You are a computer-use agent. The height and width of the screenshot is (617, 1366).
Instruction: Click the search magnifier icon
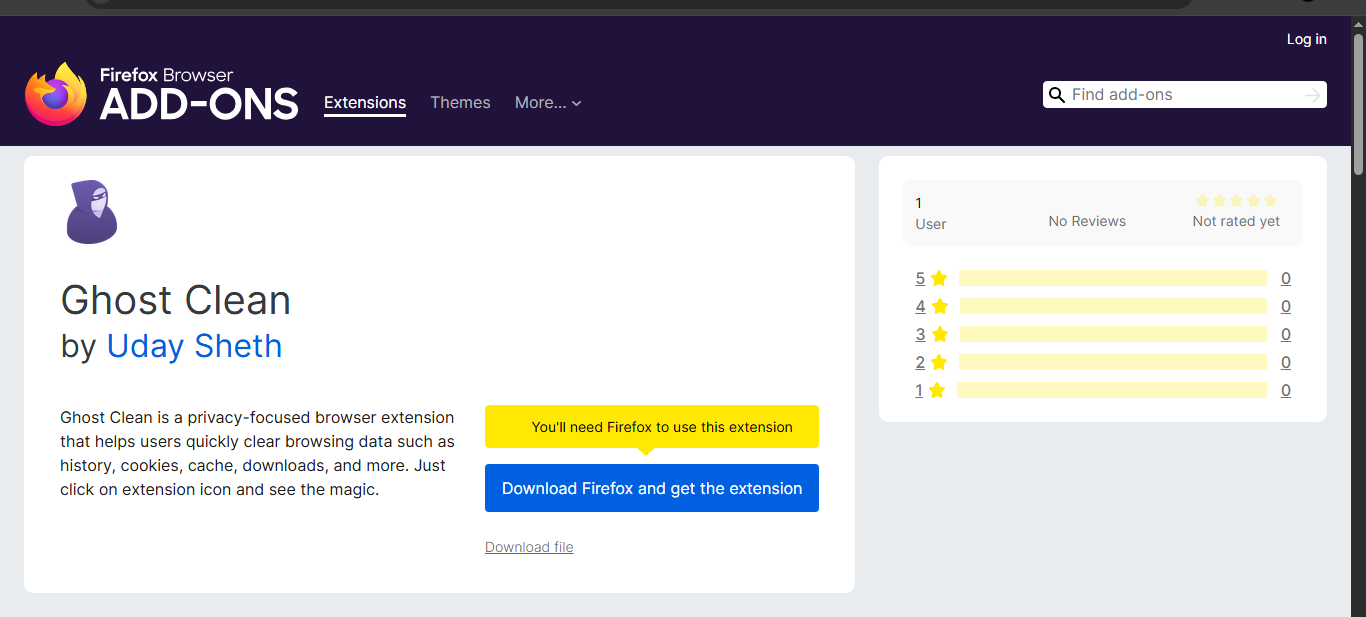coord(1056,95)
